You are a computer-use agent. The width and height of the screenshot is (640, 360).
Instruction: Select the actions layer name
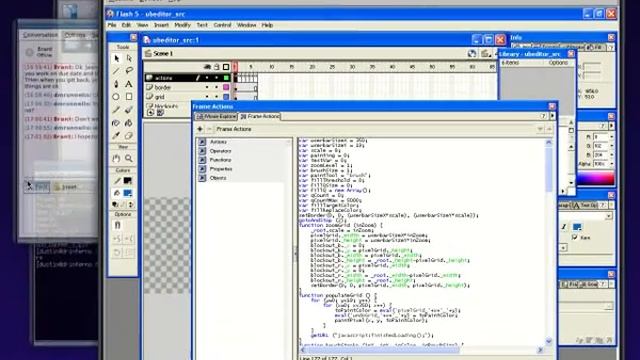coord(164,78)
